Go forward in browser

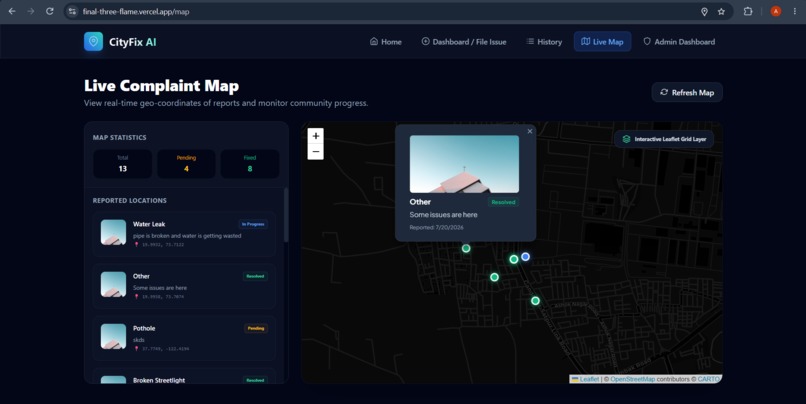31,11
